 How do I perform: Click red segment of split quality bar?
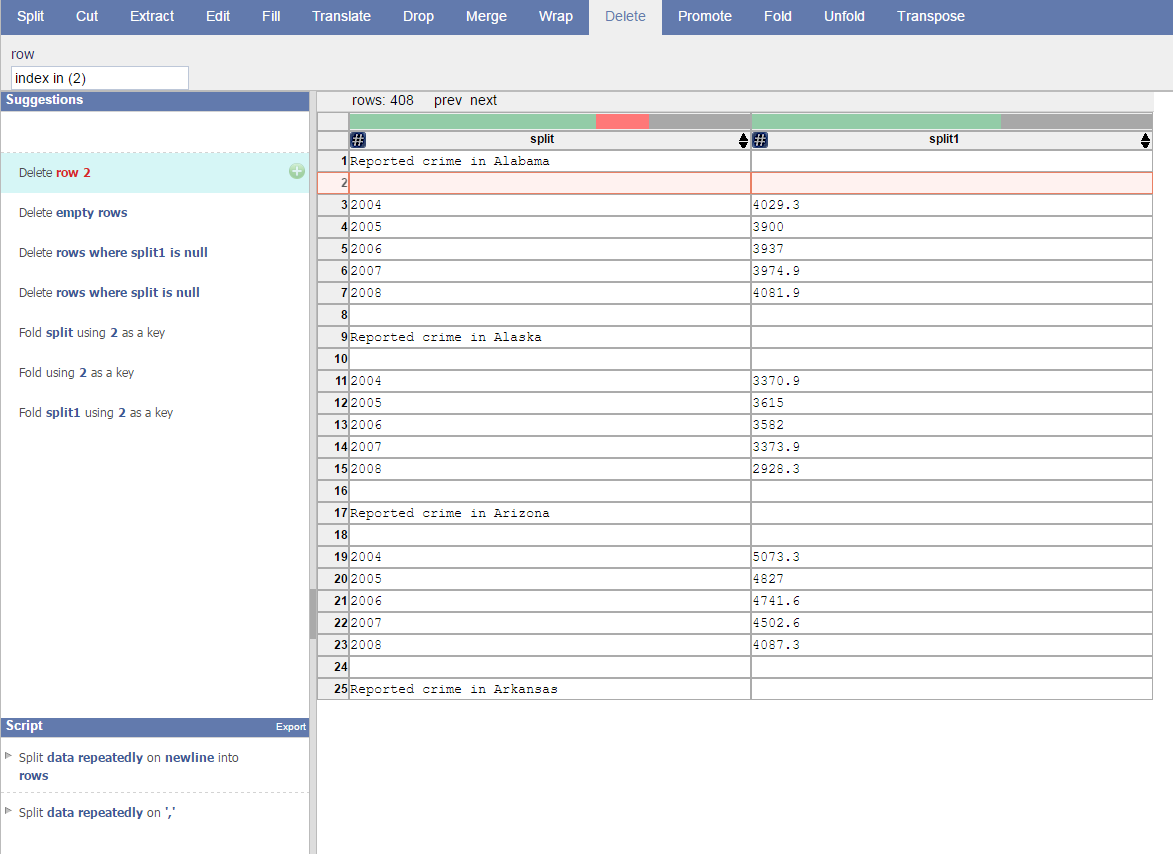(622, 121)
